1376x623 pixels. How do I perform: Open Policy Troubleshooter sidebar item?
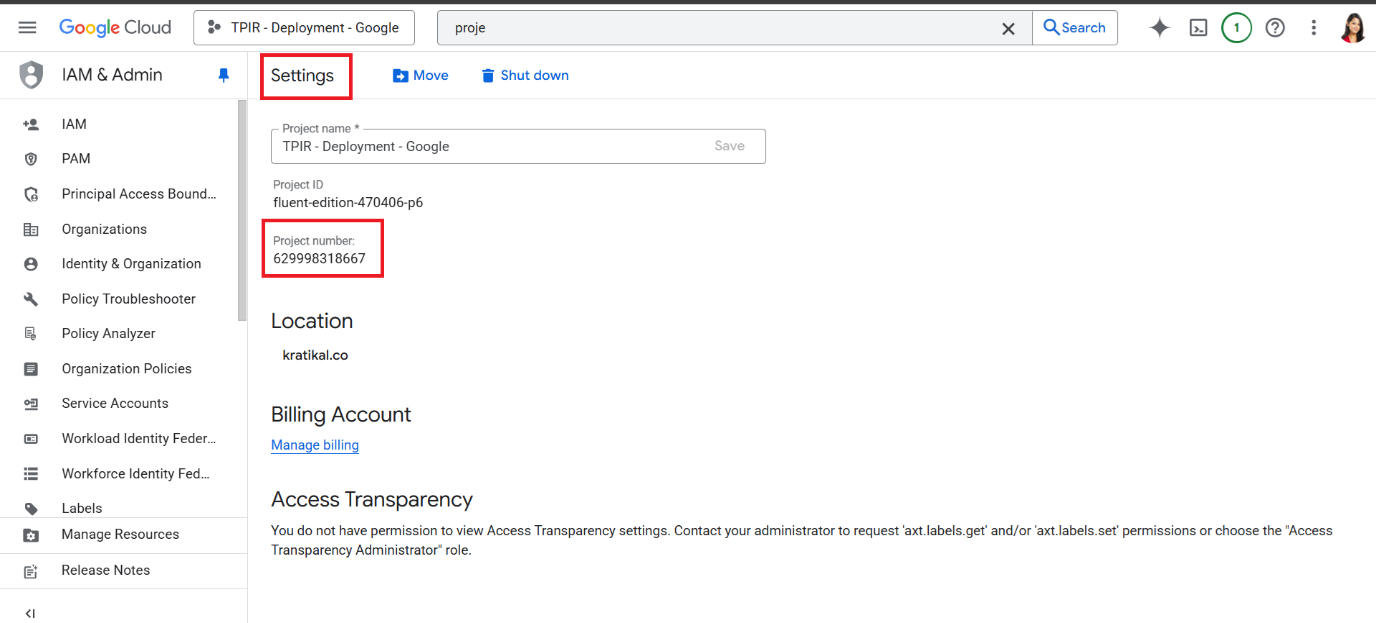pyautogui.click(x=121, y=299)
